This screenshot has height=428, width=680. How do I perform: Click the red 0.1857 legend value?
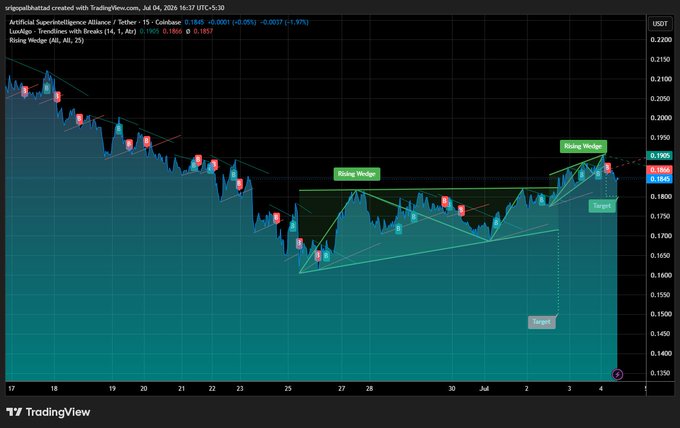click(x=203, y=31)
